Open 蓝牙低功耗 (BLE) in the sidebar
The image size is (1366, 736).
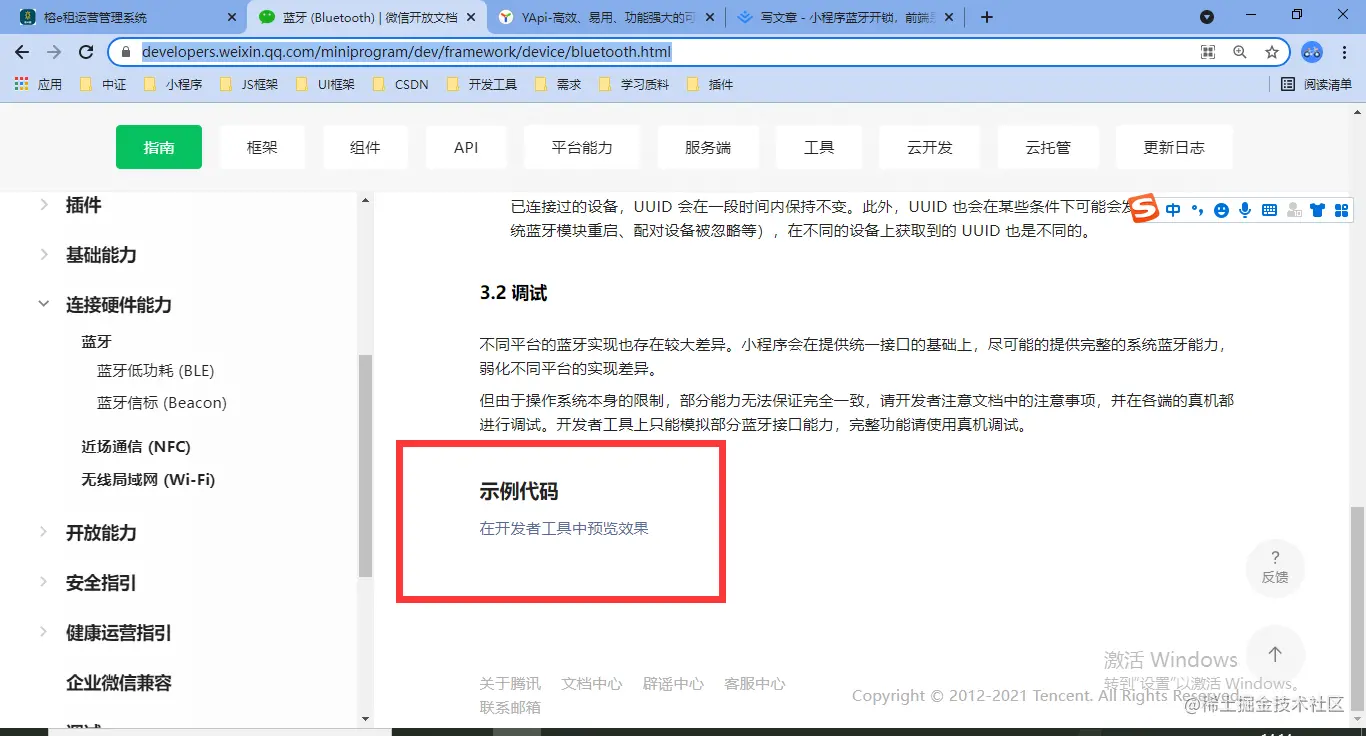(x=156, y=371)
